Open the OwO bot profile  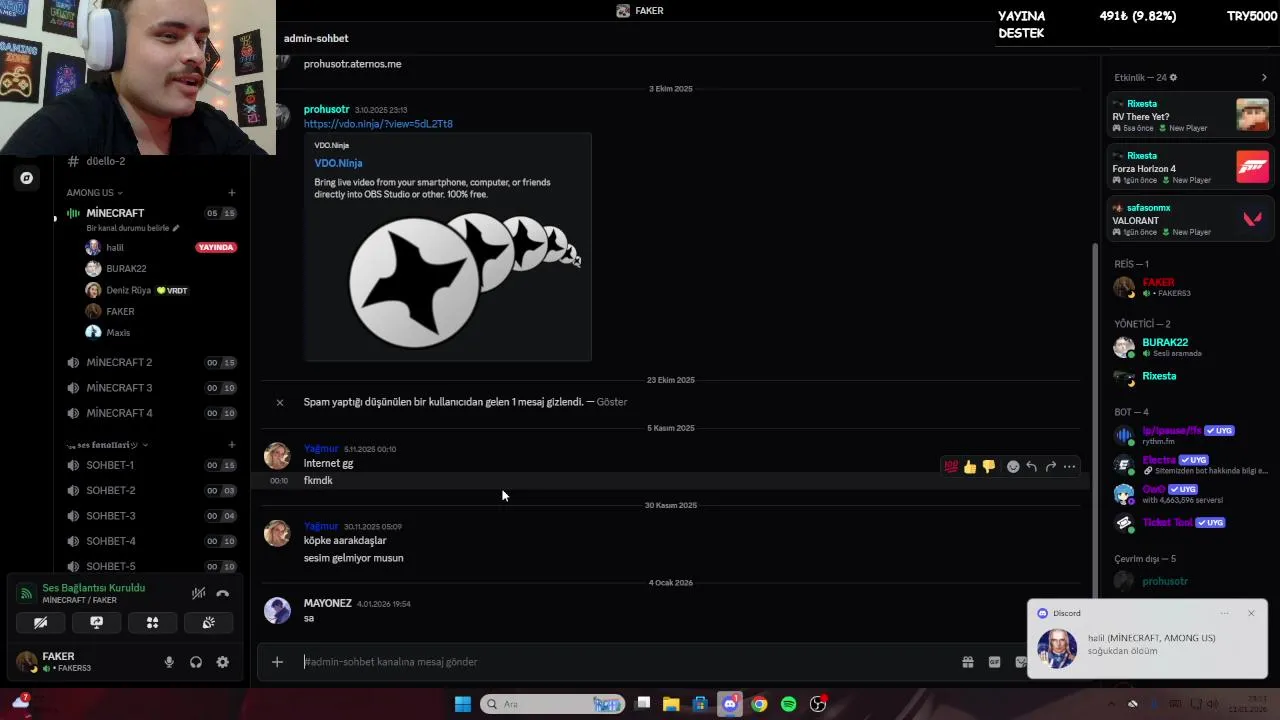pyautogui.click(x=1190, y=494)
